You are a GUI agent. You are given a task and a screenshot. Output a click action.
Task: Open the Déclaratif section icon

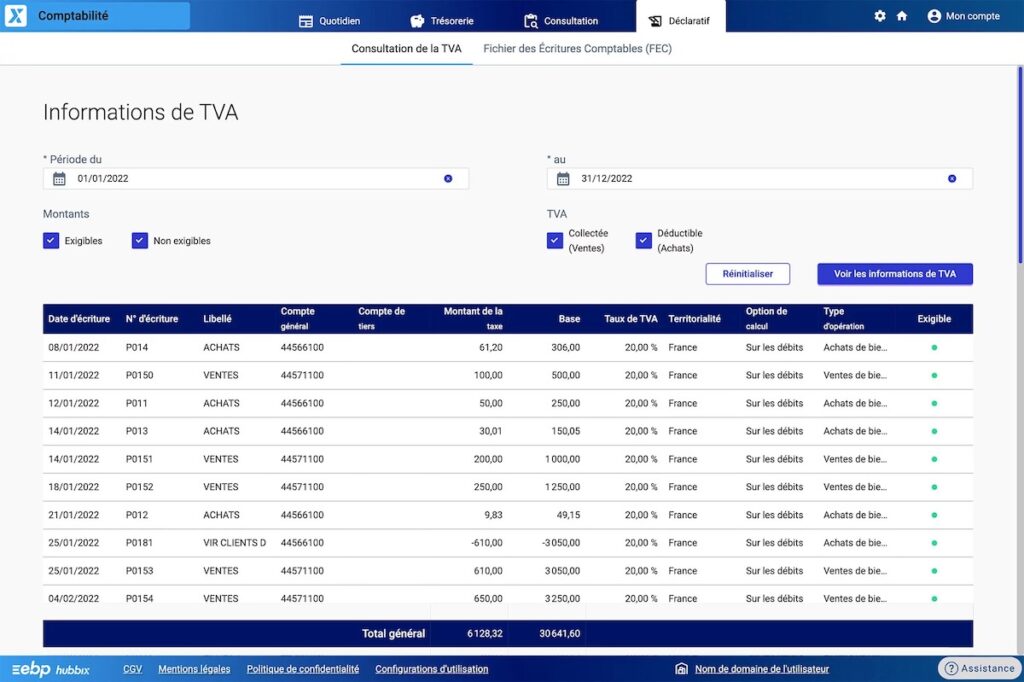coord(655,18)
